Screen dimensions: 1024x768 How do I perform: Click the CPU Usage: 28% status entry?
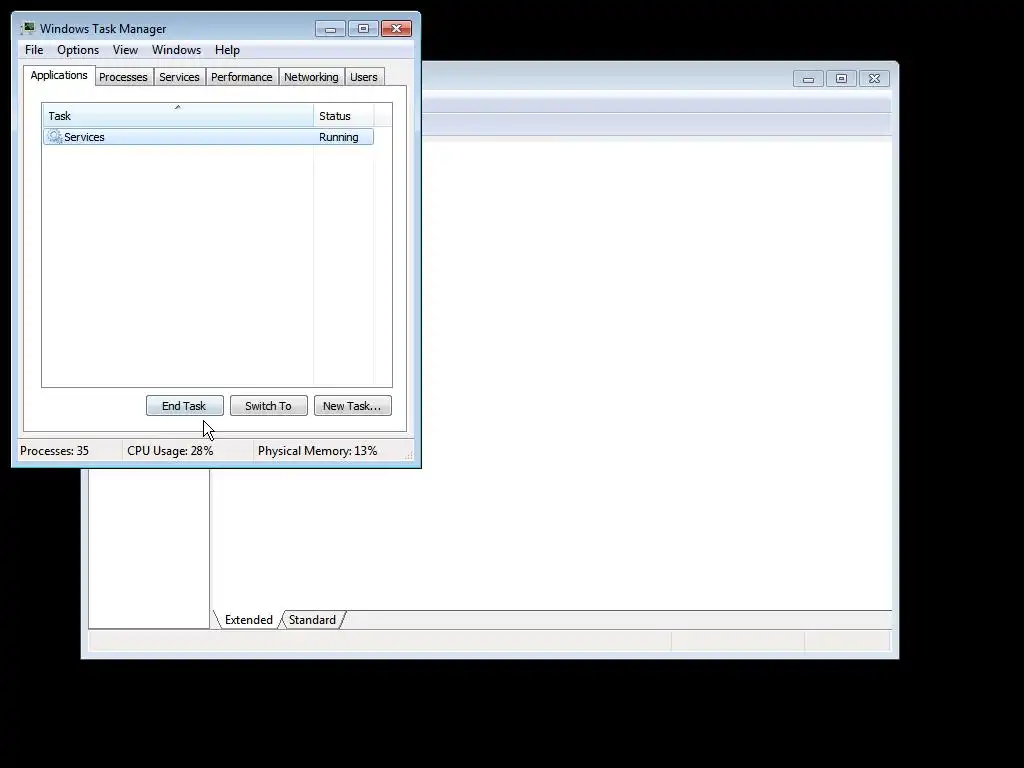tap(170, 451)
